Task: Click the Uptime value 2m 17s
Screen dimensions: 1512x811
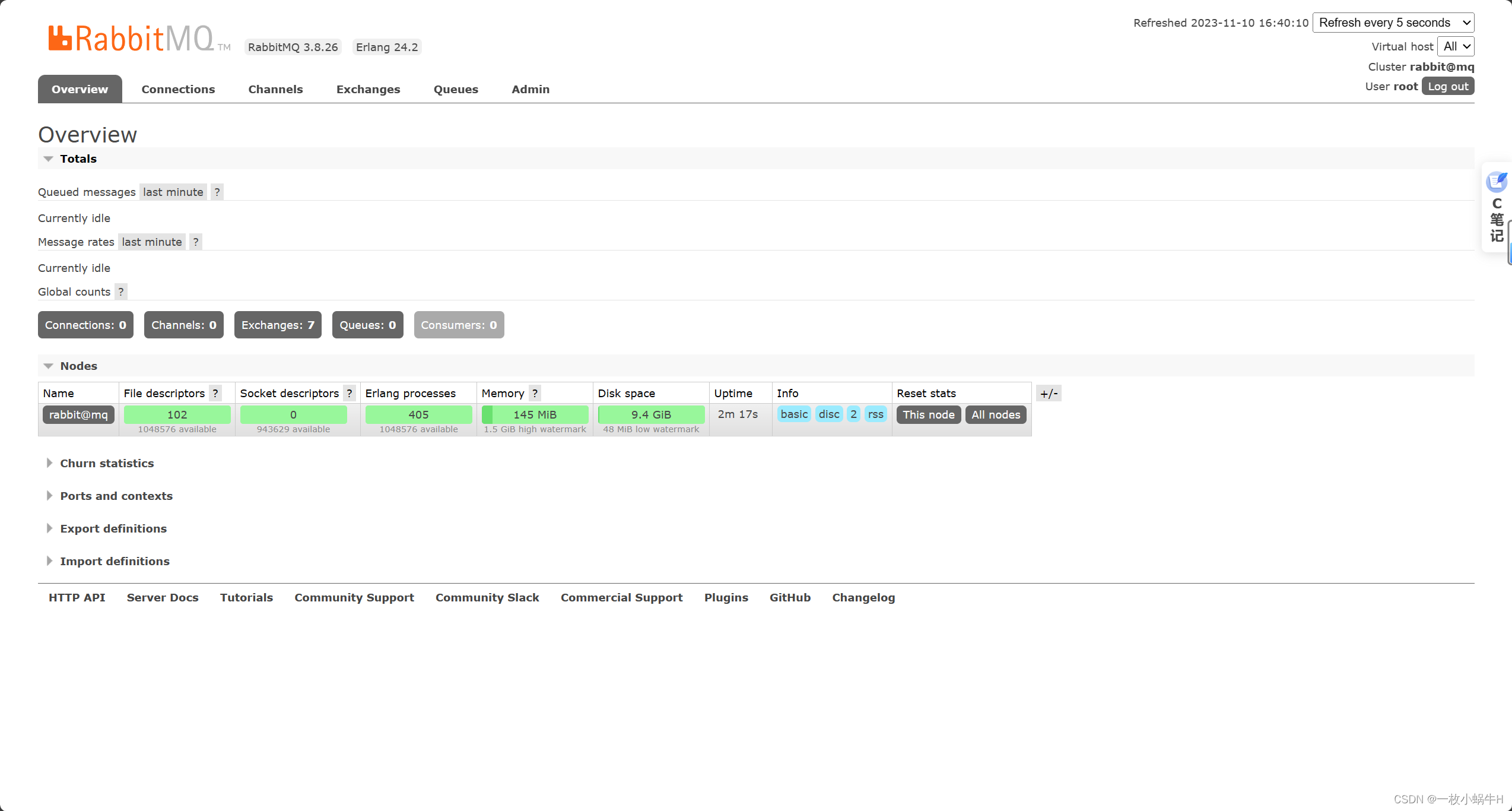Action: (x=738, y=414)
